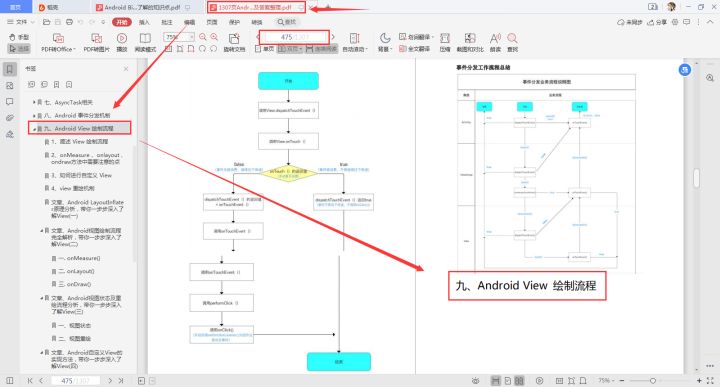Click the 朗读 read aloud icon

coord(495,43)
